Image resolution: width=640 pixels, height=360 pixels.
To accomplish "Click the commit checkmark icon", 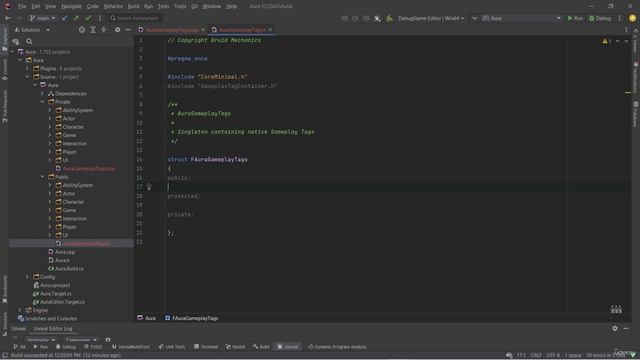I will coord(88,18).
